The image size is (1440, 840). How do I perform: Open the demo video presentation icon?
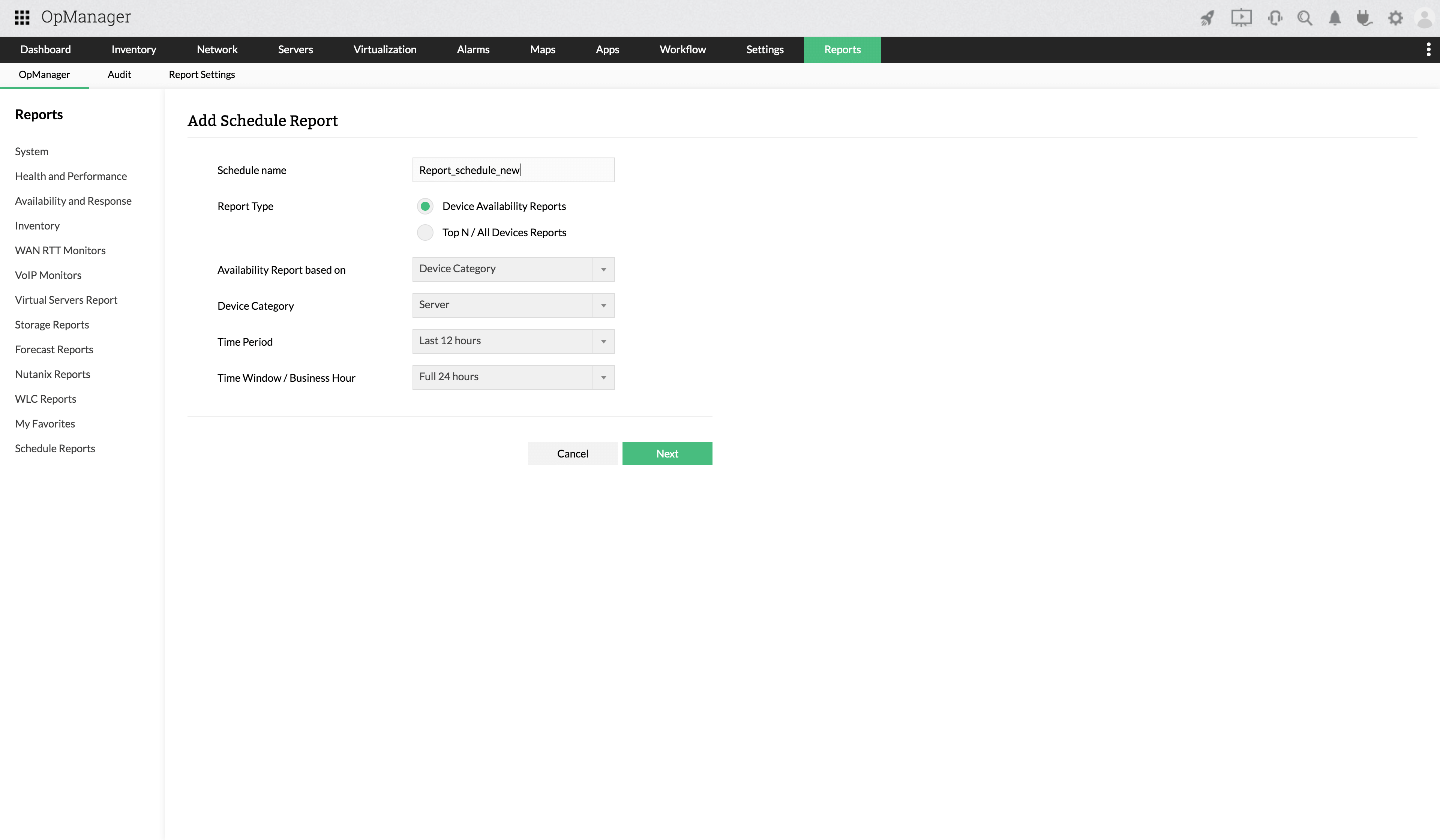pyautogui.click(x=1241, y=18)
